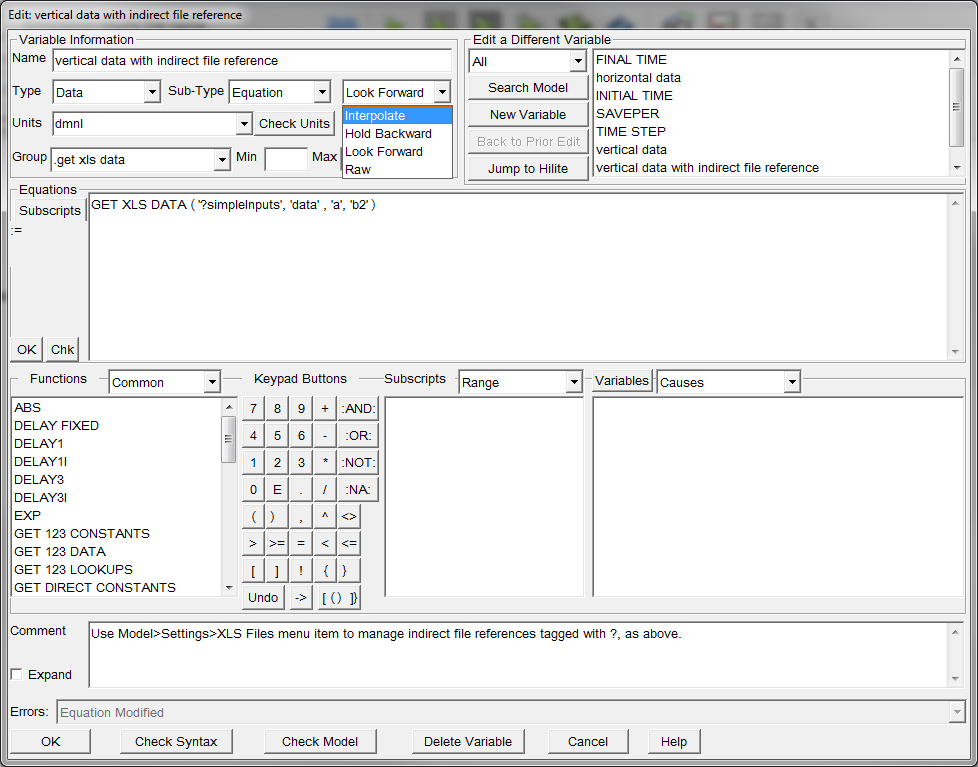The width and height of the screenshot is (978, 767).
Task: Click the -> arrow keypad button
Action: click(301, 597)
